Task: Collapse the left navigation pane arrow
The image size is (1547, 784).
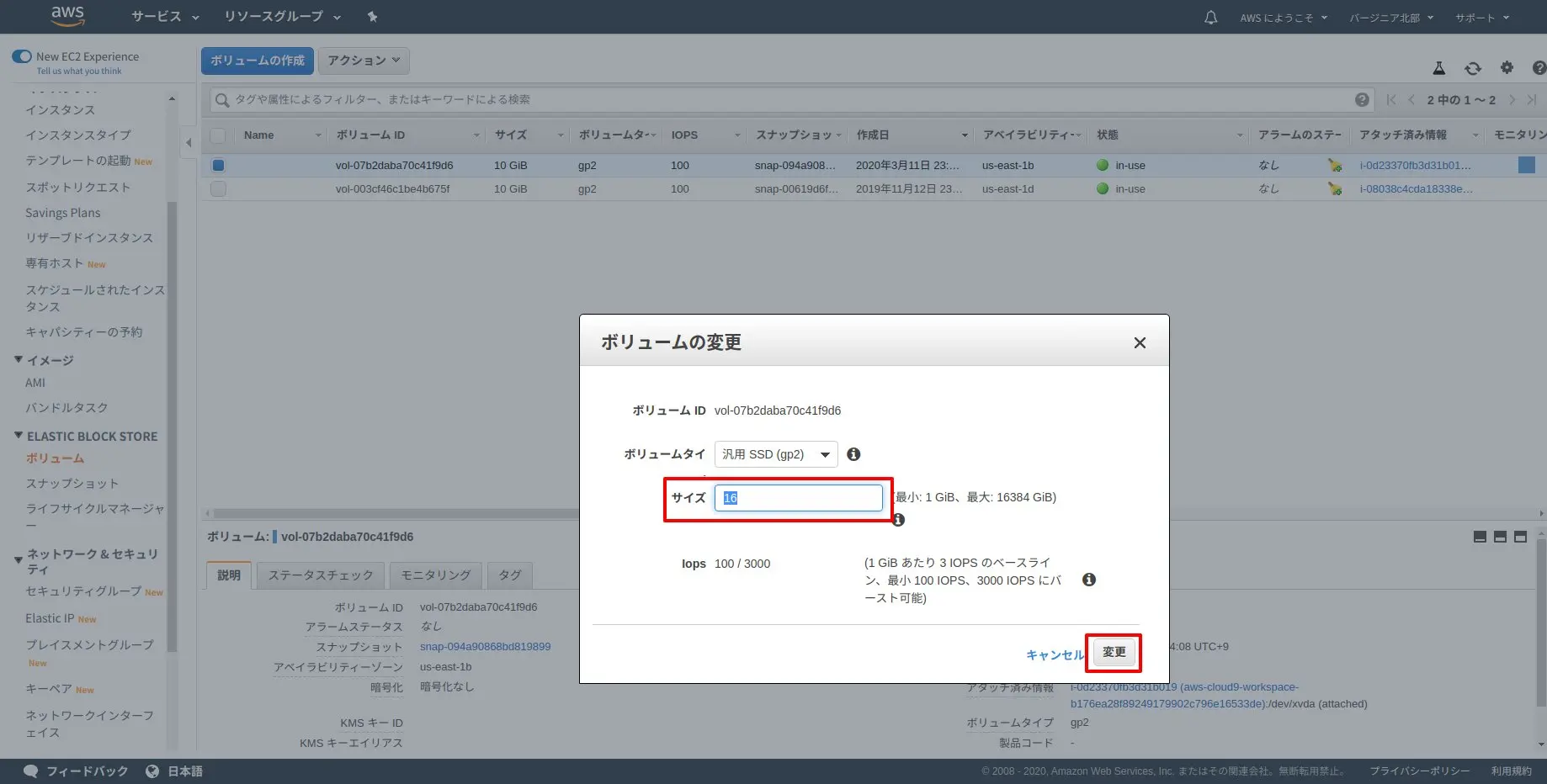Action: click(189, 143)
